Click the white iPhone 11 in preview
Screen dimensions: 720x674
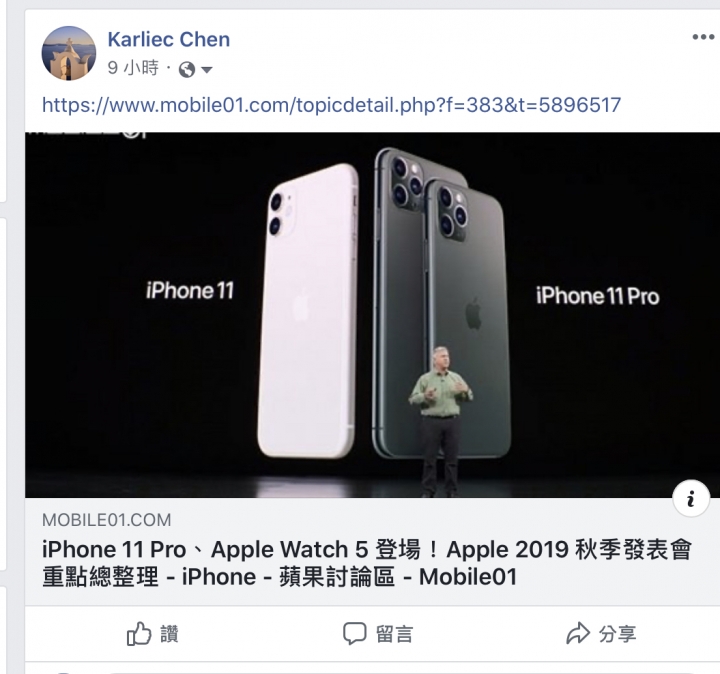tap(308, 311)
